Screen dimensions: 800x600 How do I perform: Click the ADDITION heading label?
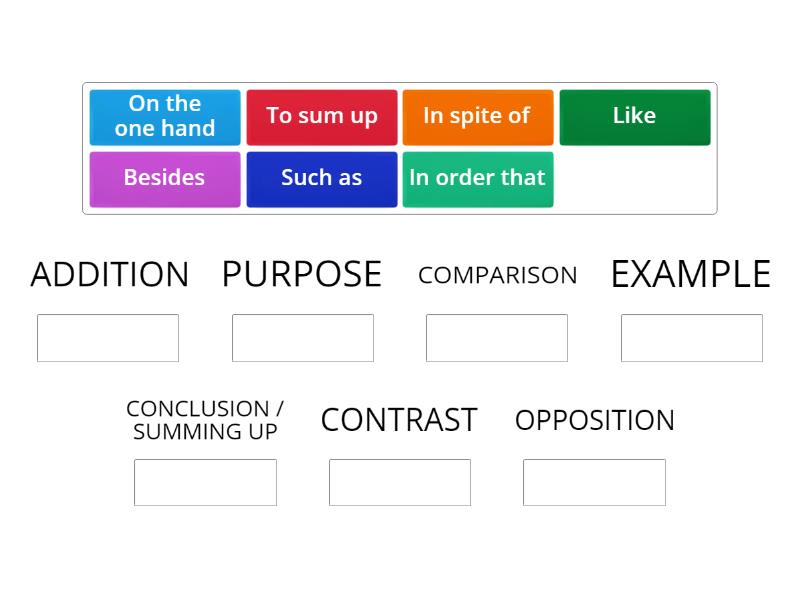(109, 274)
